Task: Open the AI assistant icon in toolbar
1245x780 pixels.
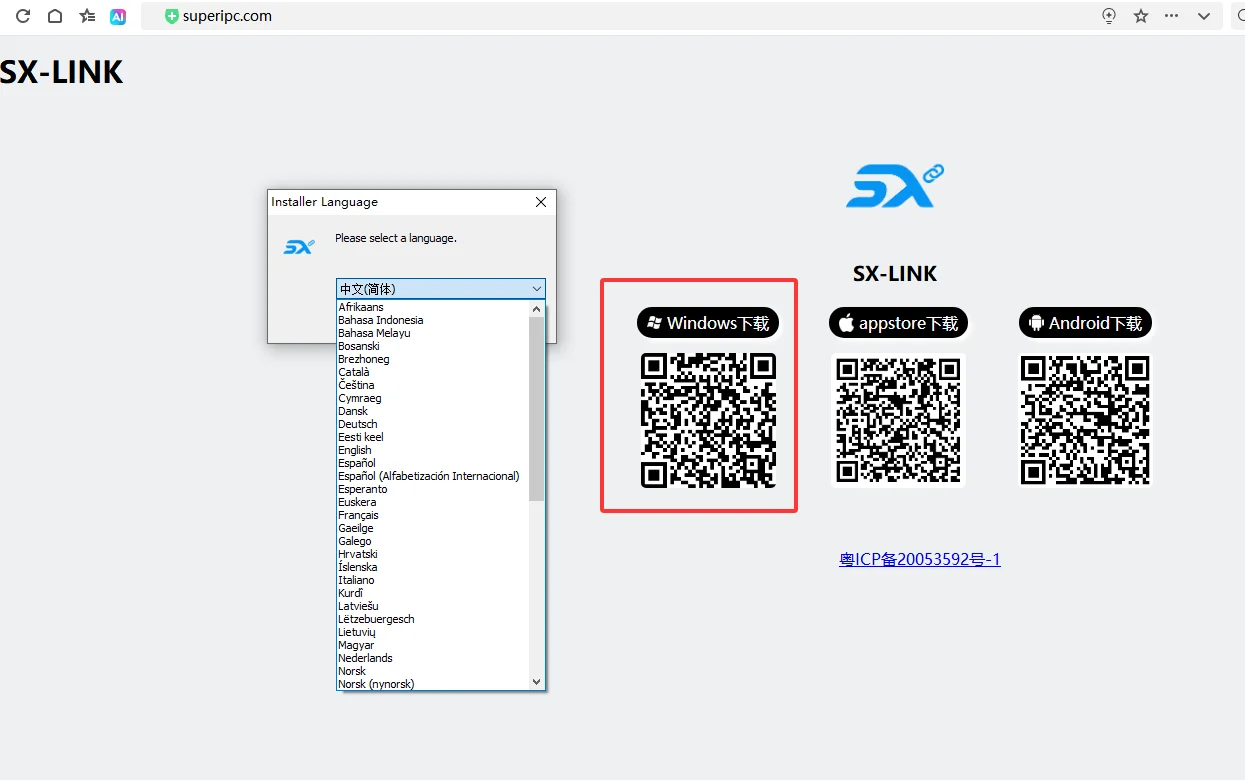Action: point(118,16)
